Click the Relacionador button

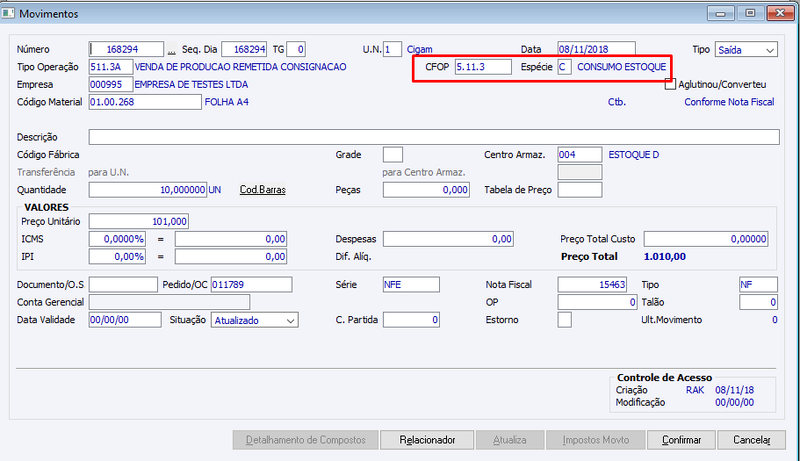tap(427, 440)
